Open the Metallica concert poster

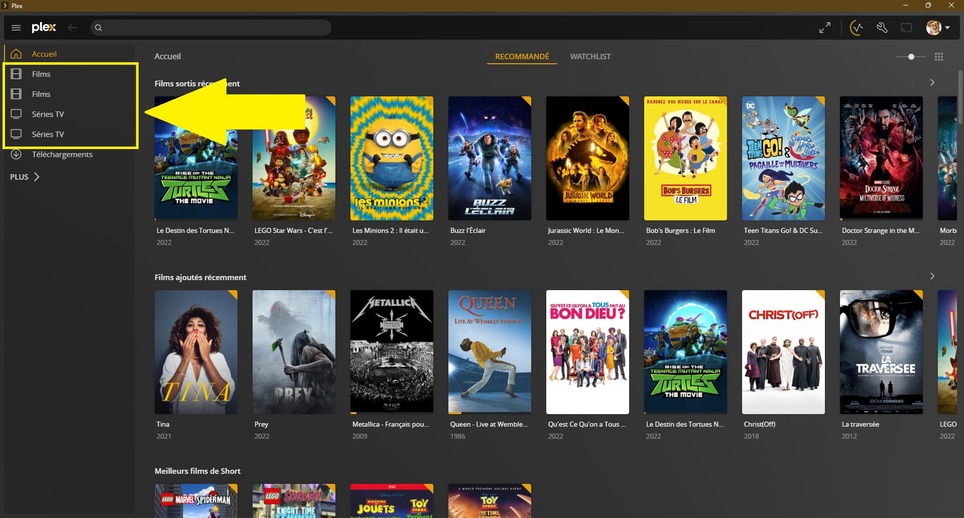392,351
